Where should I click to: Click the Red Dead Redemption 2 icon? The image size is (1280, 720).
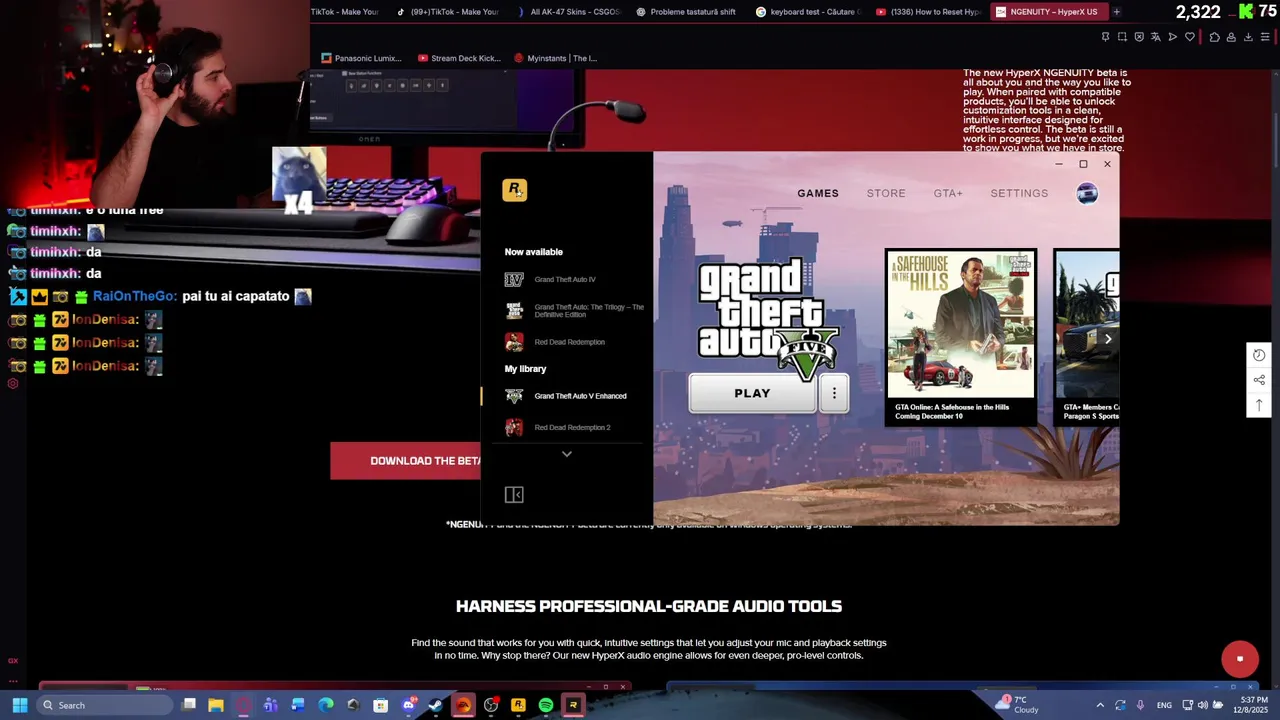[x=514, y=427]
